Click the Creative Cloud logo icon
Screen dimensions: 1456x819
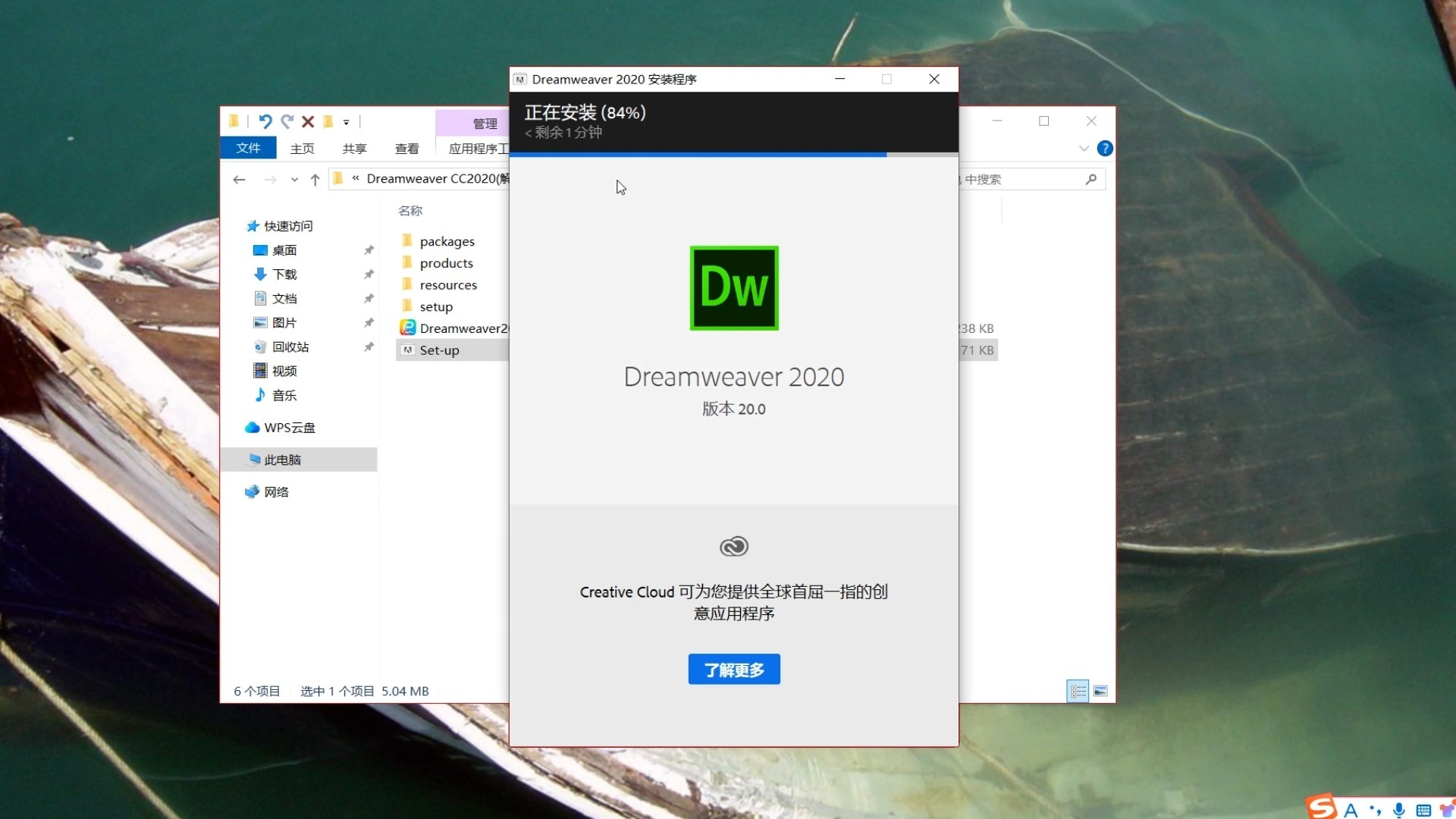[734, 546]
